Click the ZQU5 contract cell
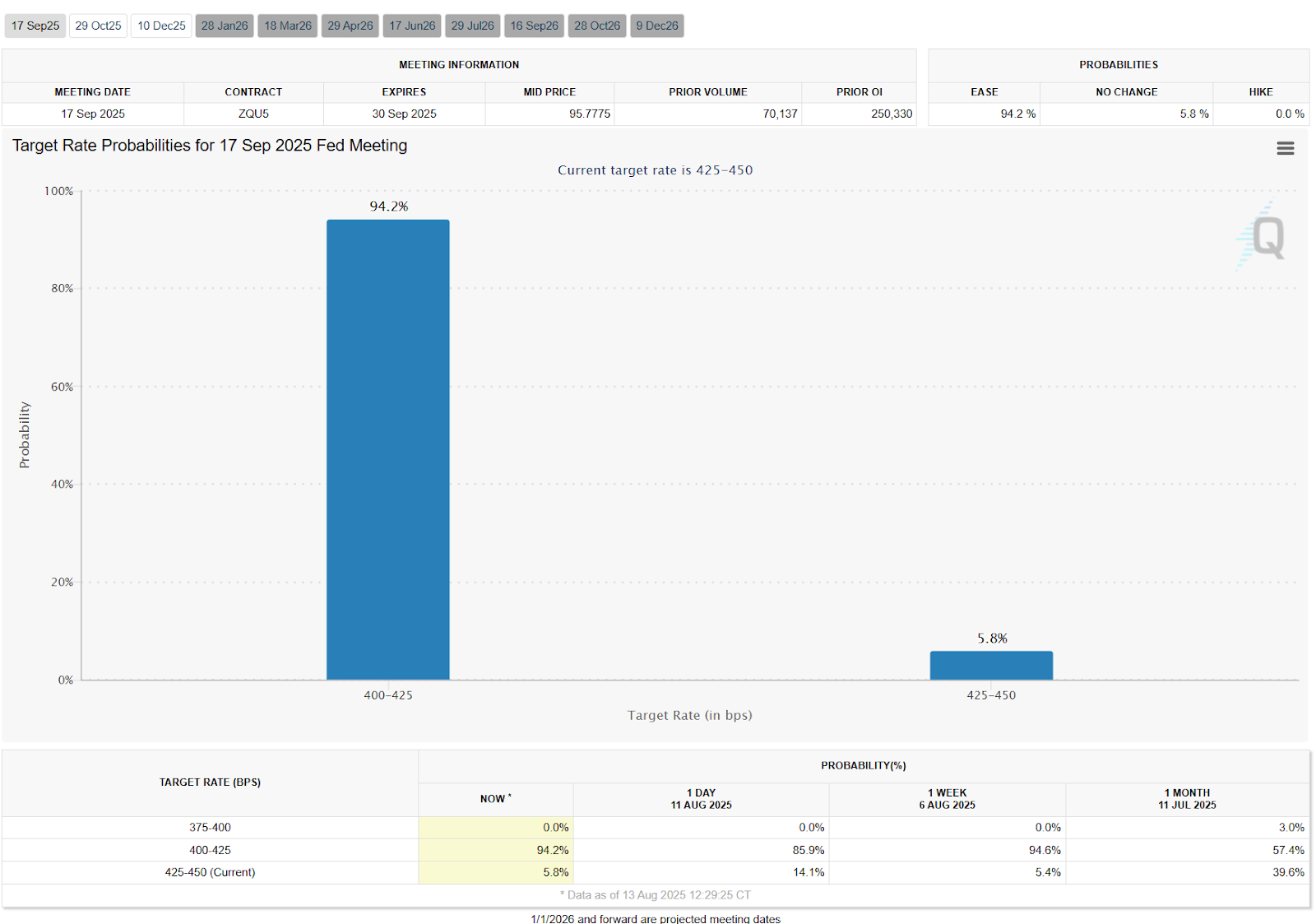Image resolution: width=1316 pixels, height=924 pixels. coord(253,114)
